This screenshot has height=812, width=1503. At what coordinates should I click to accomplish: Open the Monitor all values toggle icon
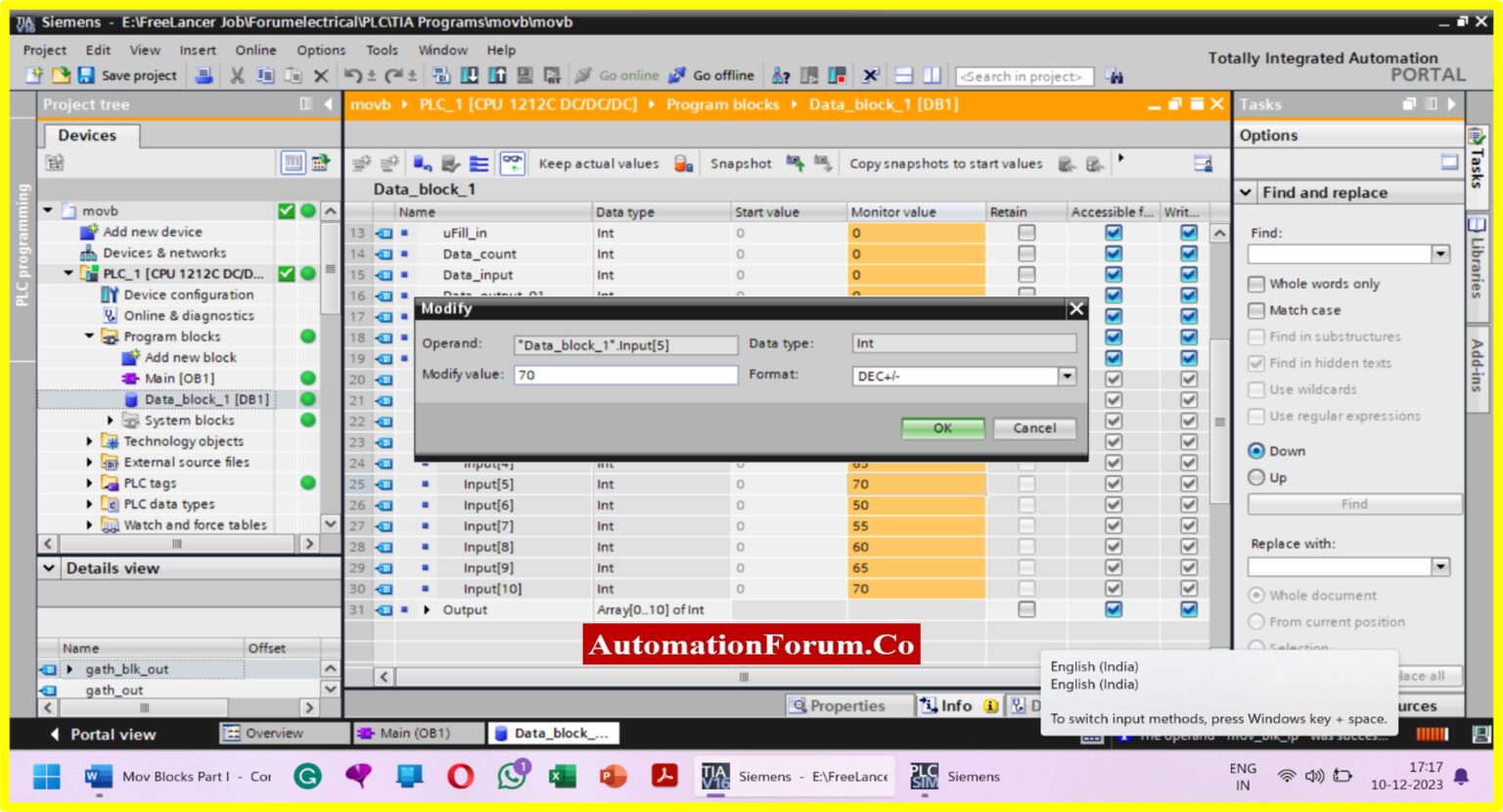[x=512, y=163]
